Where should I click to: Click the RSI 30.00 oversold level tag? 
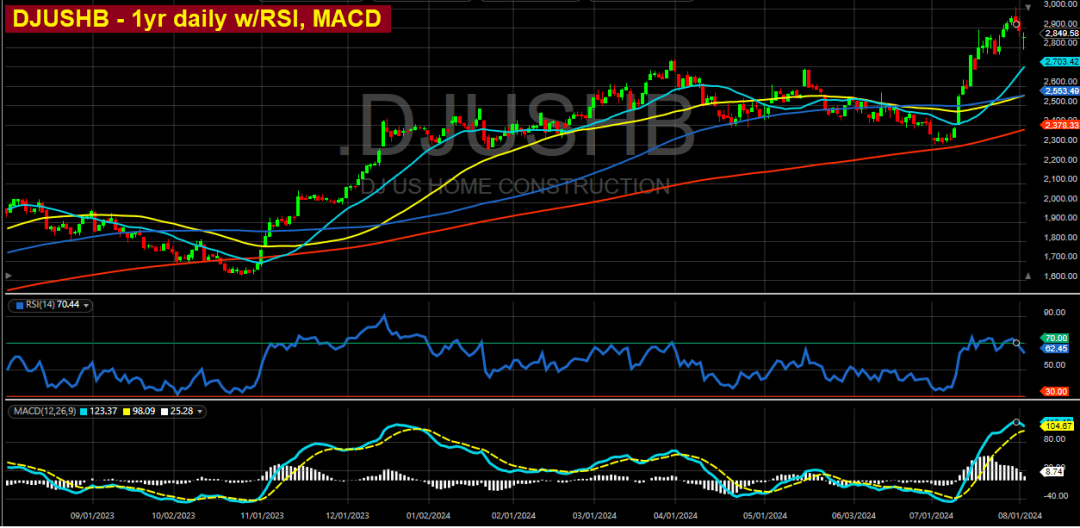tap(1057, 391)
